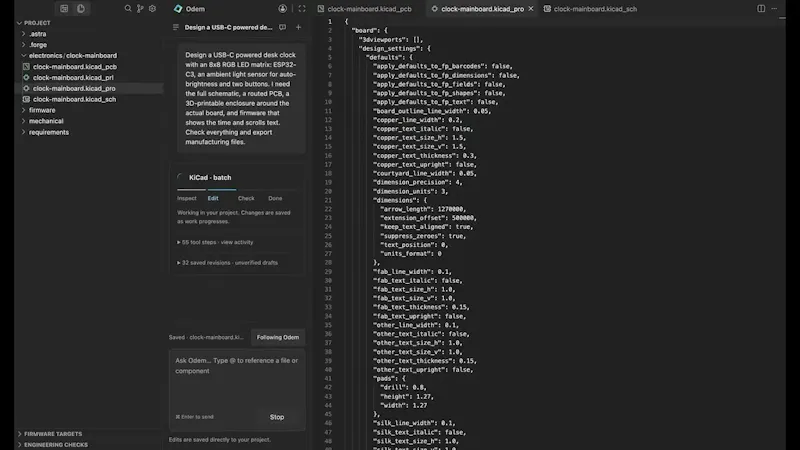Viewport: 800px width, 450px height.
Task: Expand the requirements folder
Action: pyautogui.click(x=23, y=132)
